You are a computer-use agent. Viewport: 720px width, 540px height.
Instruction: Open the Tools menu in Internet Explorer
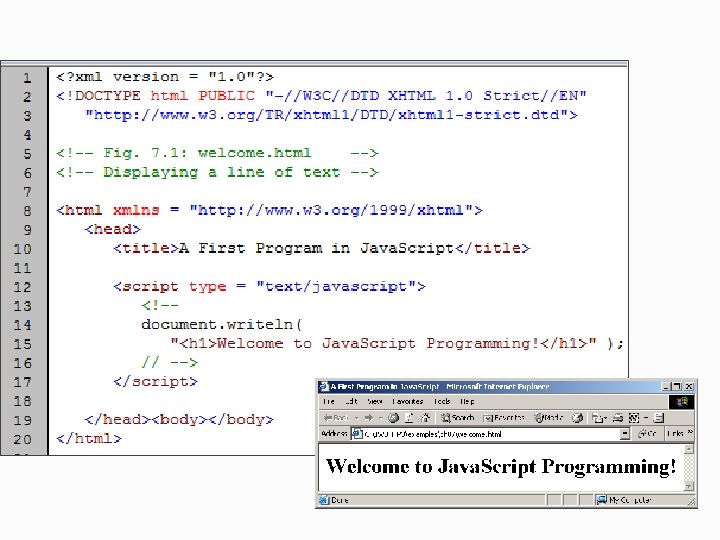442,402
